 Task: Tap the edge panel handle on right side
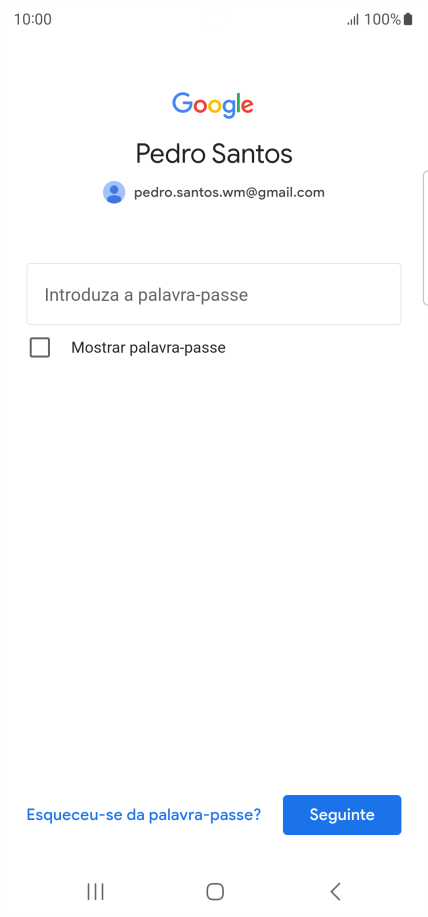point(425,238)
